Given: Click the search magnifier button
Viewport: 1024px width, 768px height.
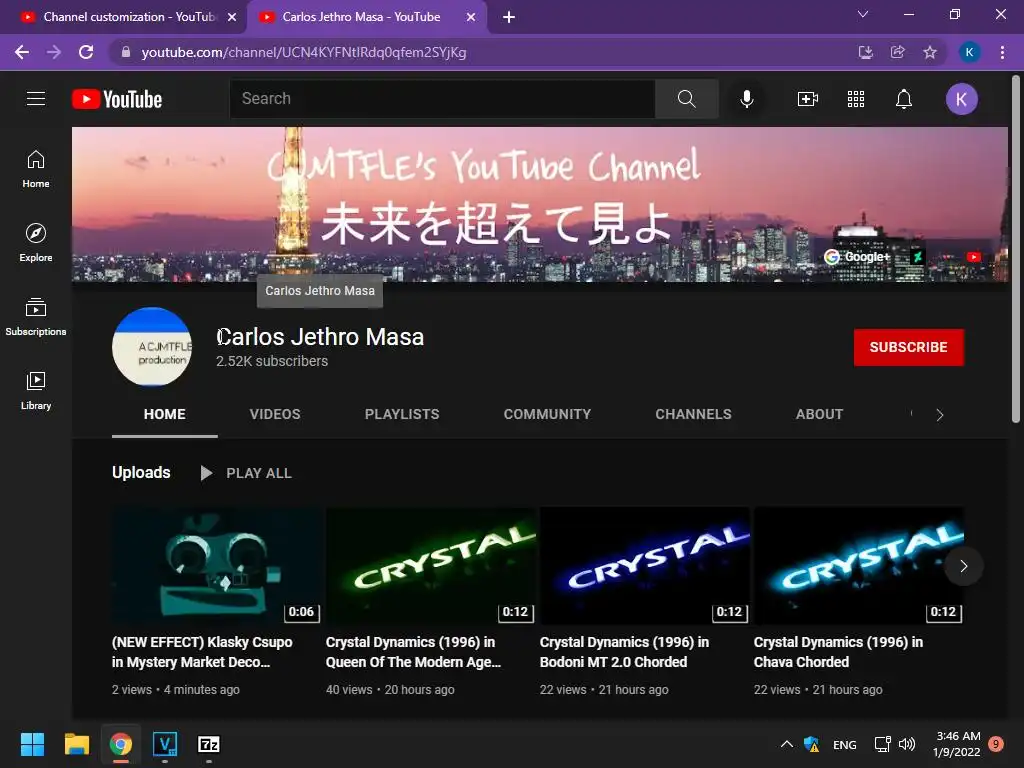Looking at the screenshot, I should pos(686,99).
